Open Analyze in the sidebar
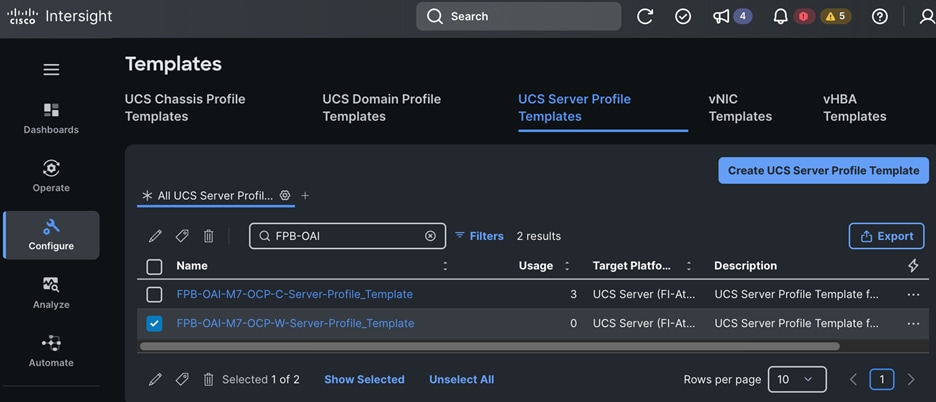Viewport: 936px width, 402px height. pos(51,293)
